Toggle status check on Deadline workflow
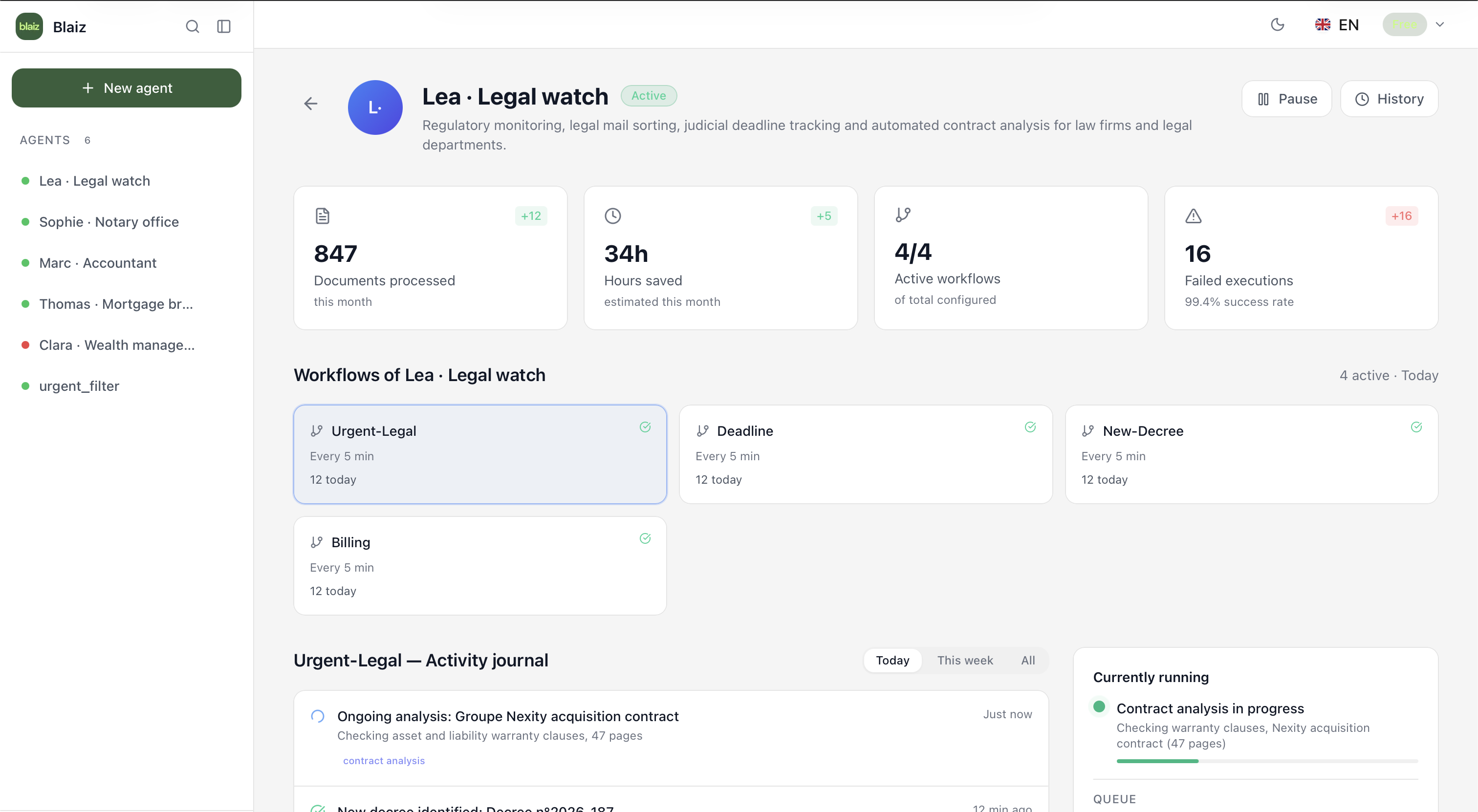The height and width of the screenshot is (812, 1478). 1030,427
